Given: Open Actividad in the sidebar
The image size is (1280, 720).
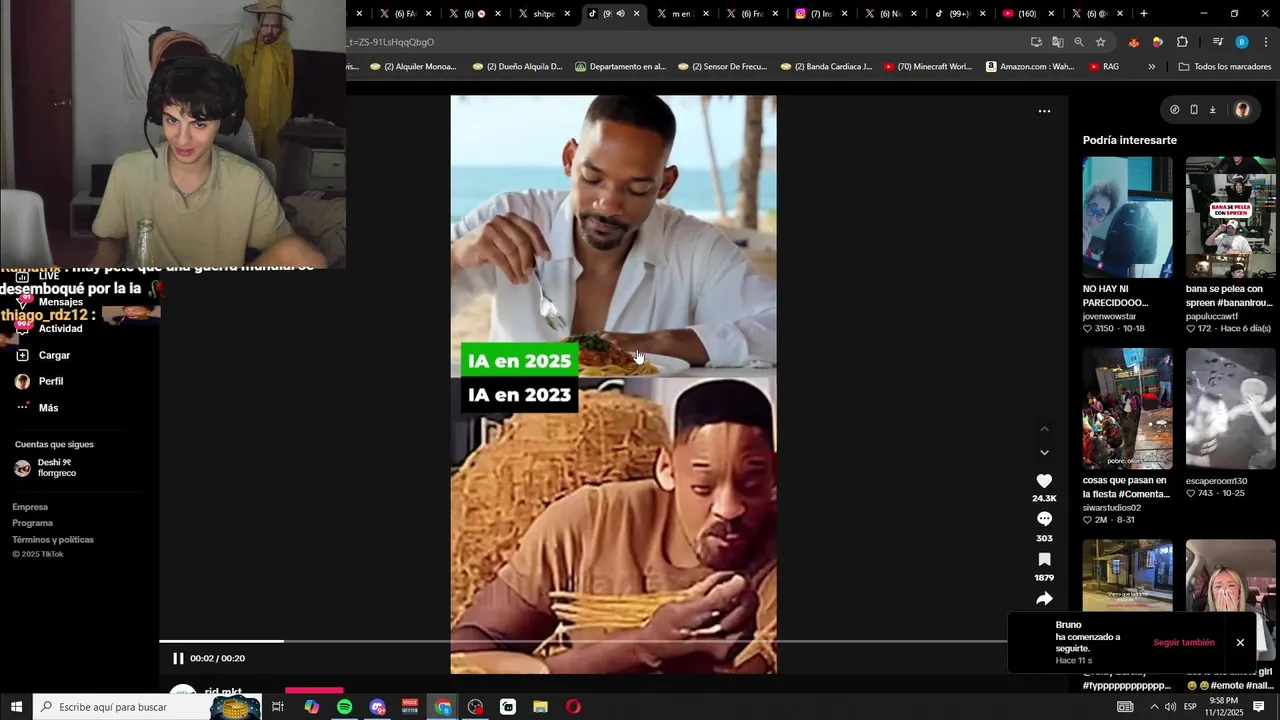Looking at the screenshot, I should point(48,328).
